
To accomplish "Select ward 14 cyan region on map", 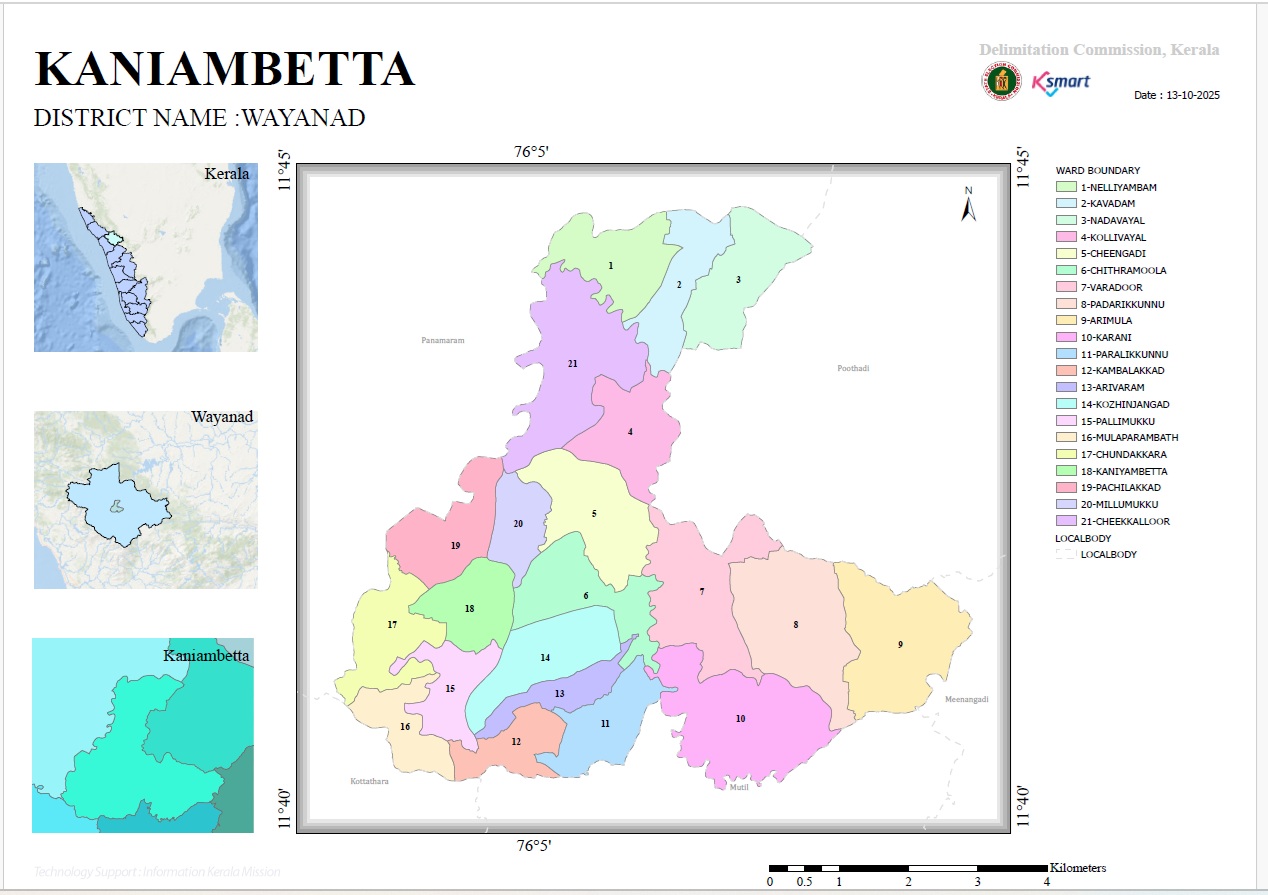I will tap(545, 658).
